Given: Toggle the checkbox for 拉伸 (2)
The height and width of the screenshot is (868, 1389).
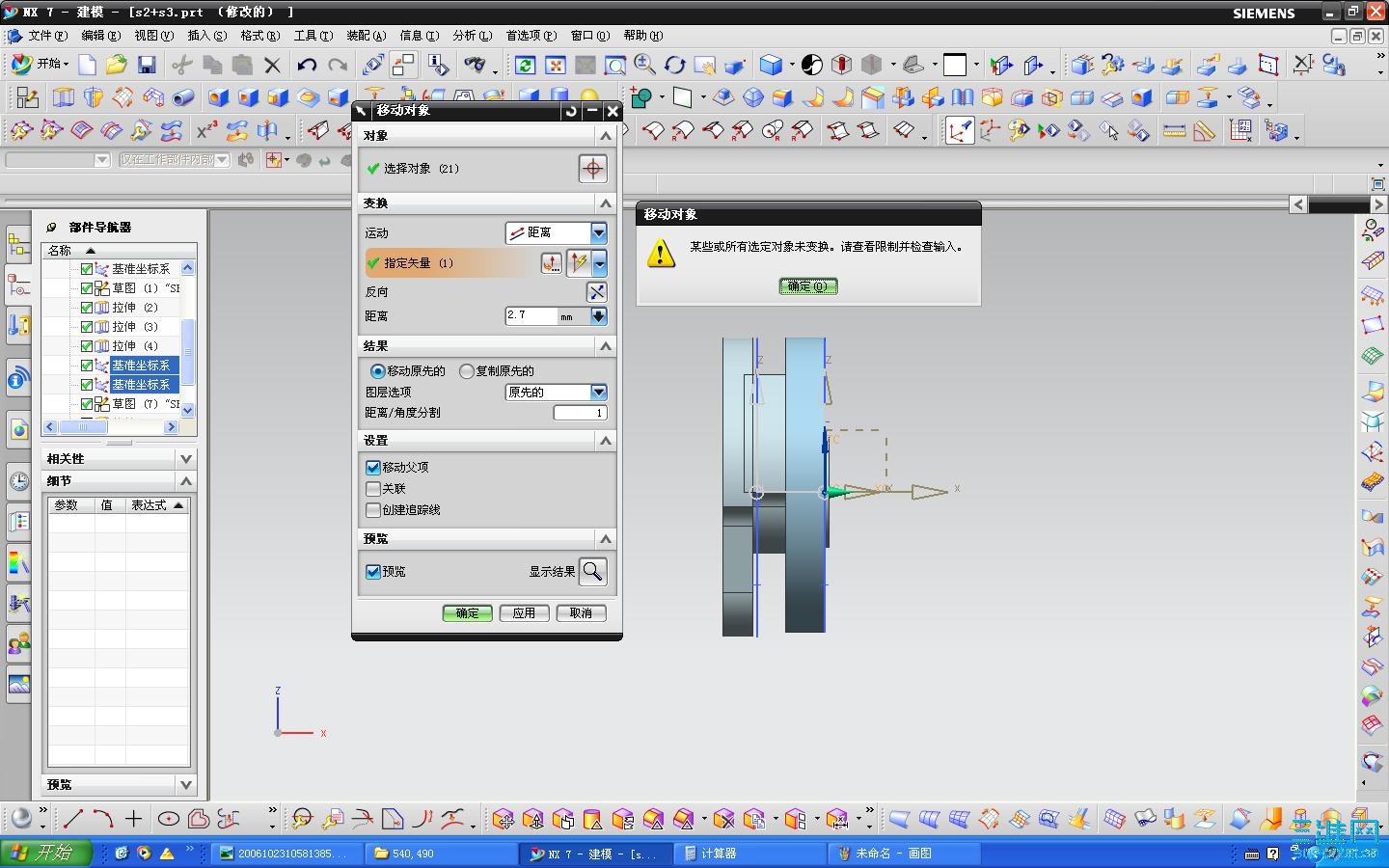Looking at the screenshot, I should point(87,308).
